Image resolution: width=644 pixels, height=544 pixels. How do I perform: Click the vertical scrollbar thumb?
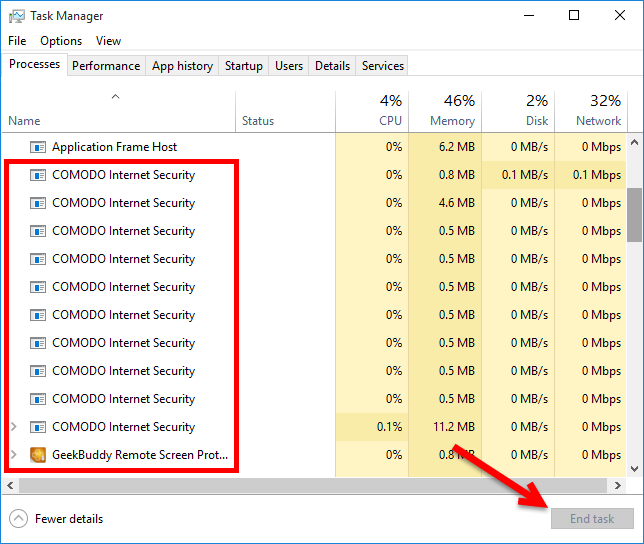pos(635,215)
